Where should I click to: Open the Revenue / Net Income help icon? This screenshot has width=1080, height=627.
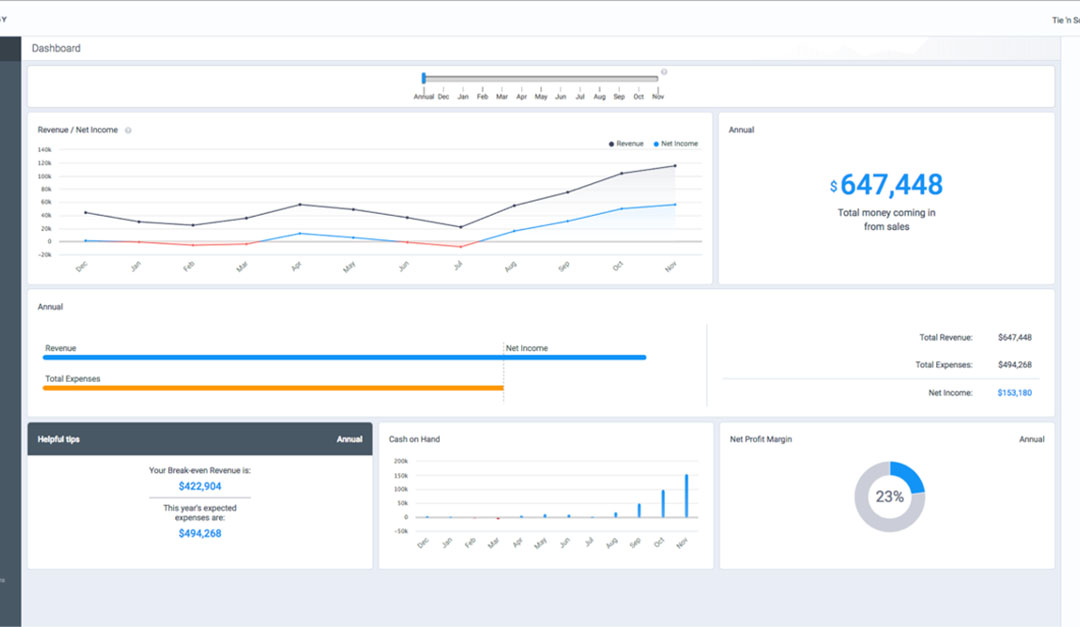[x=128, y=130]
